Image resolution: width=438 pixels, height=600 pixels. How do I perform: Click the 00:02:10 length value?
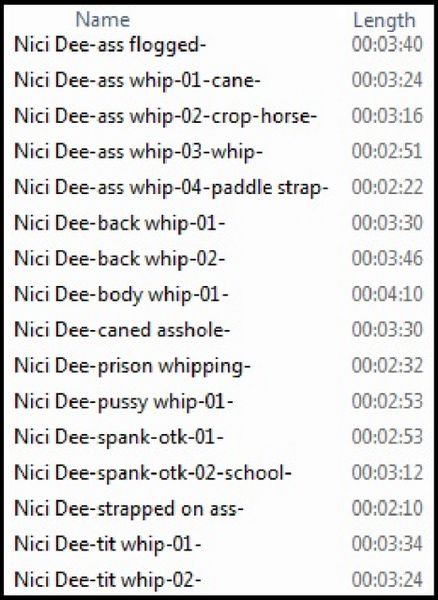387,509
